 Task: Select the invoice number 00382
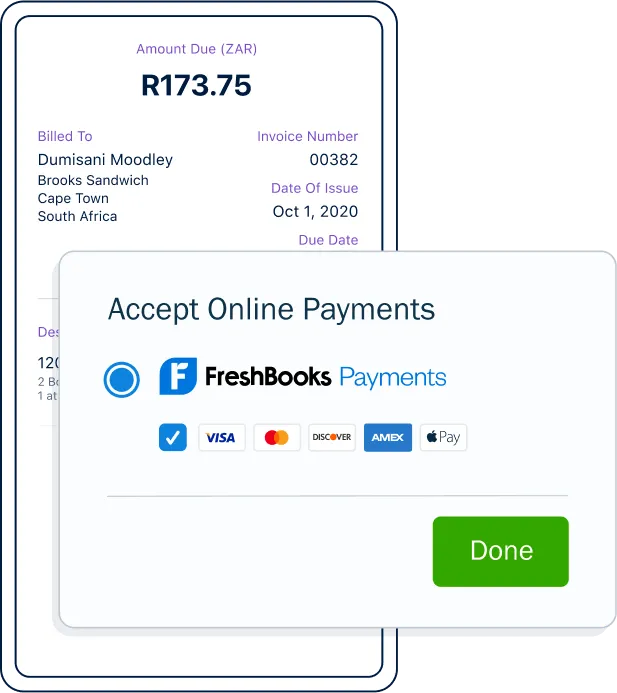334,160
